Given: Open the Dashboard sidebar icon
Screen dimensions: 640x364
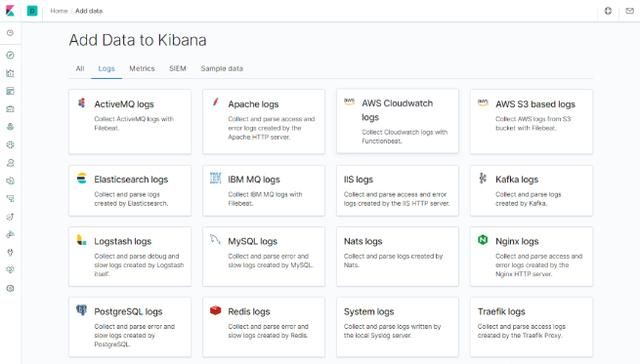Looking at the screenshot, I should 10,91.
